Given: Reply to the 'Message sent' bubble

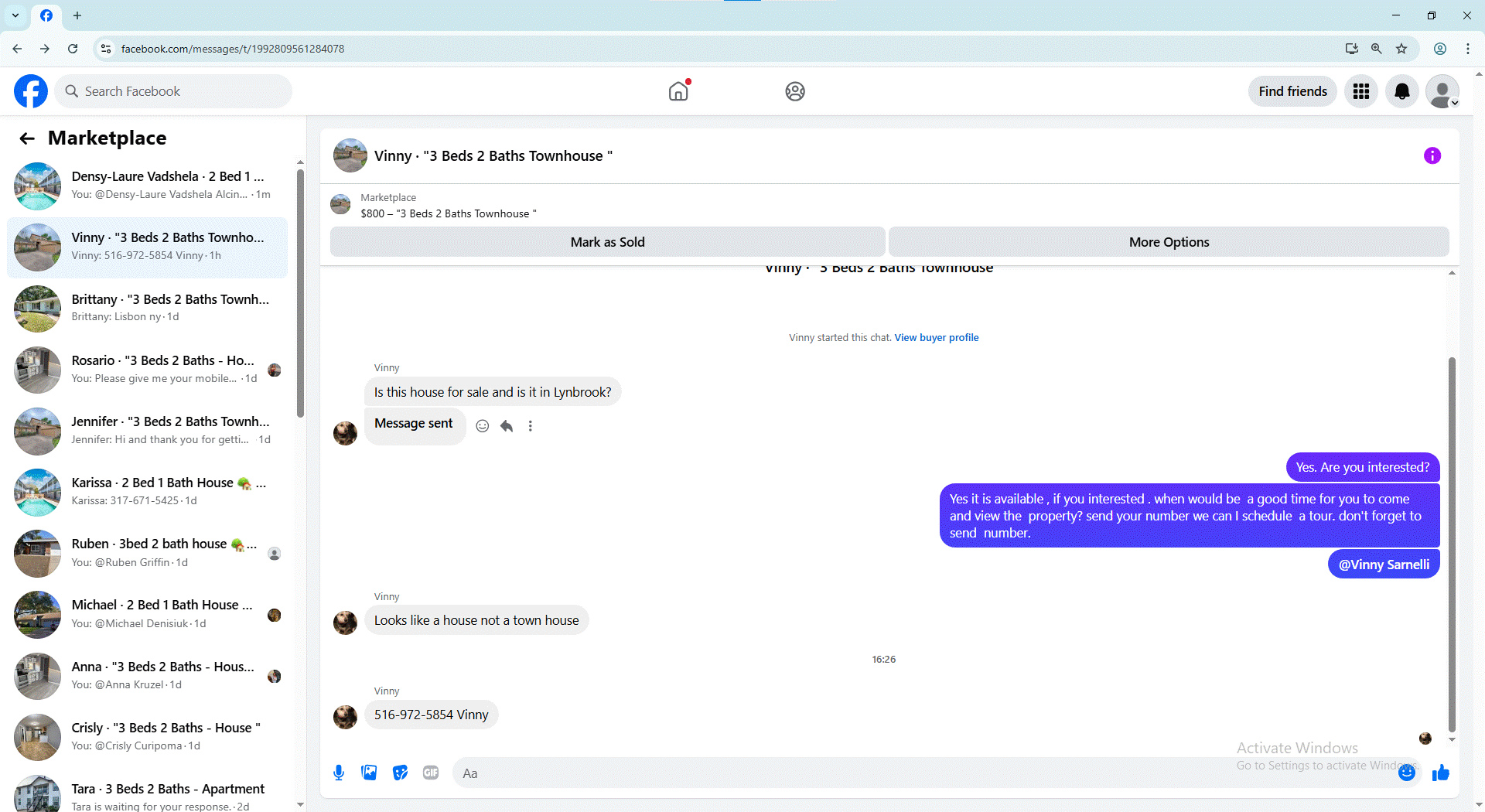Looking at the screenshot, I should 507,426.
